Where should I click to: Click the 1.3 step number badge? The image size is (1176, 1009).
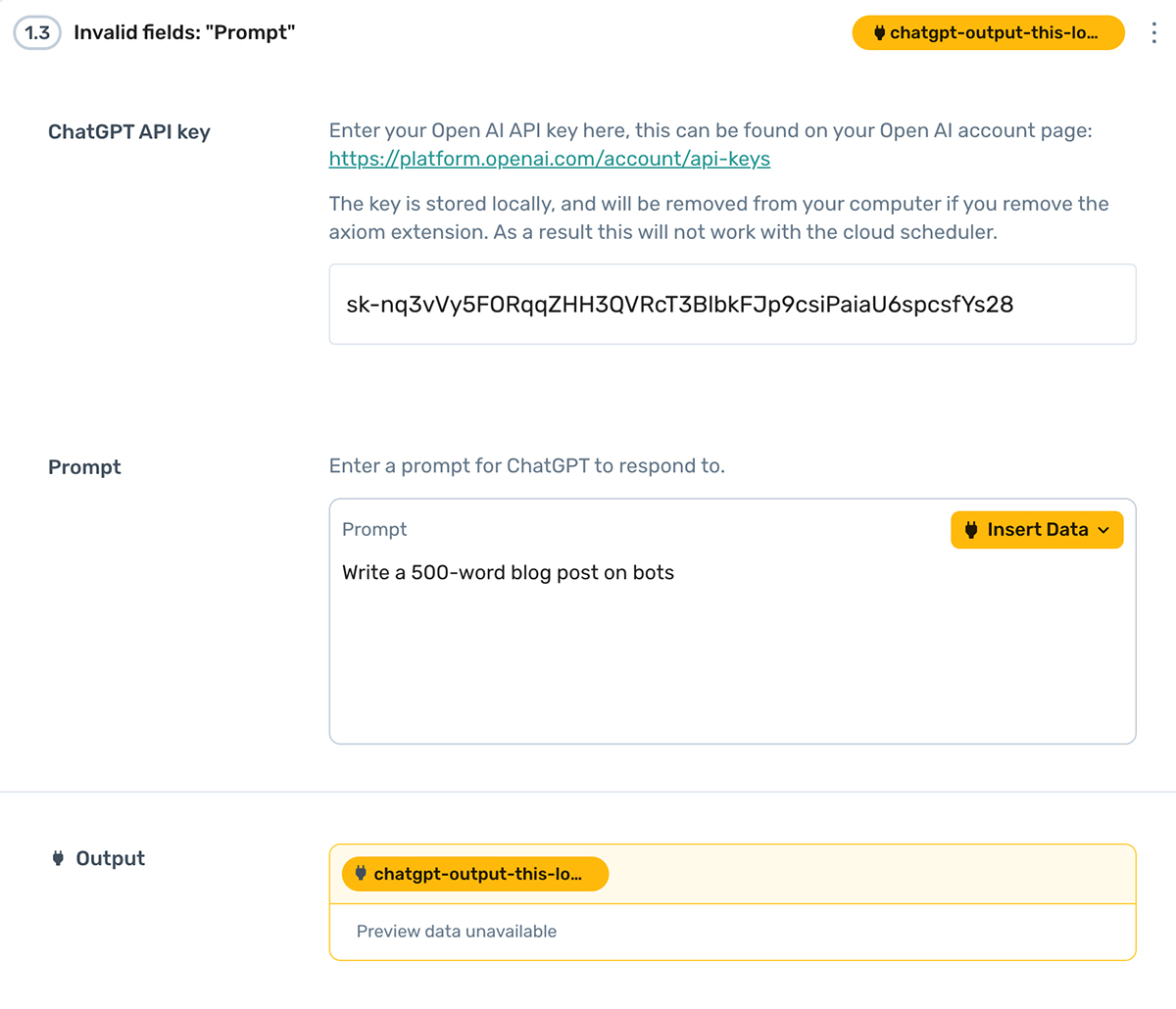[37, 32]
